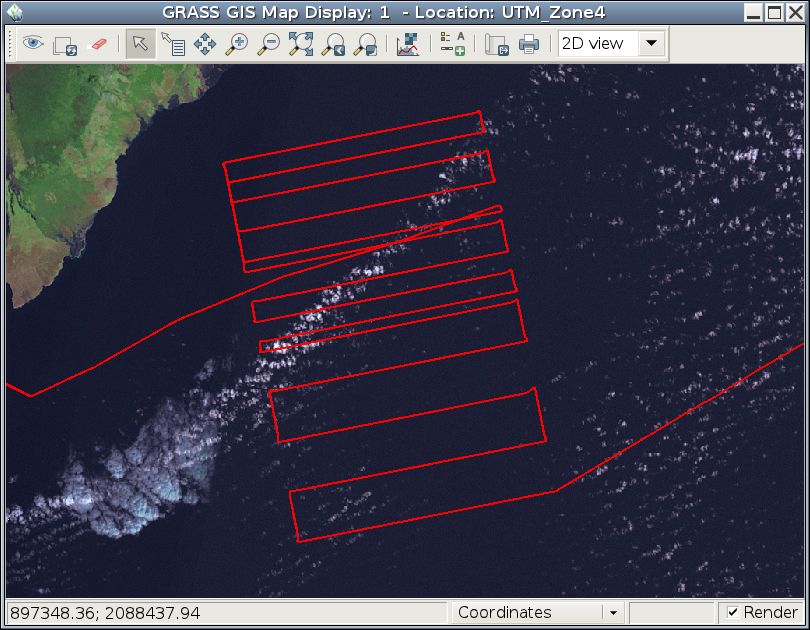
Task: Select the Query raster/vector map tool
Action: [x=173, y=44]
